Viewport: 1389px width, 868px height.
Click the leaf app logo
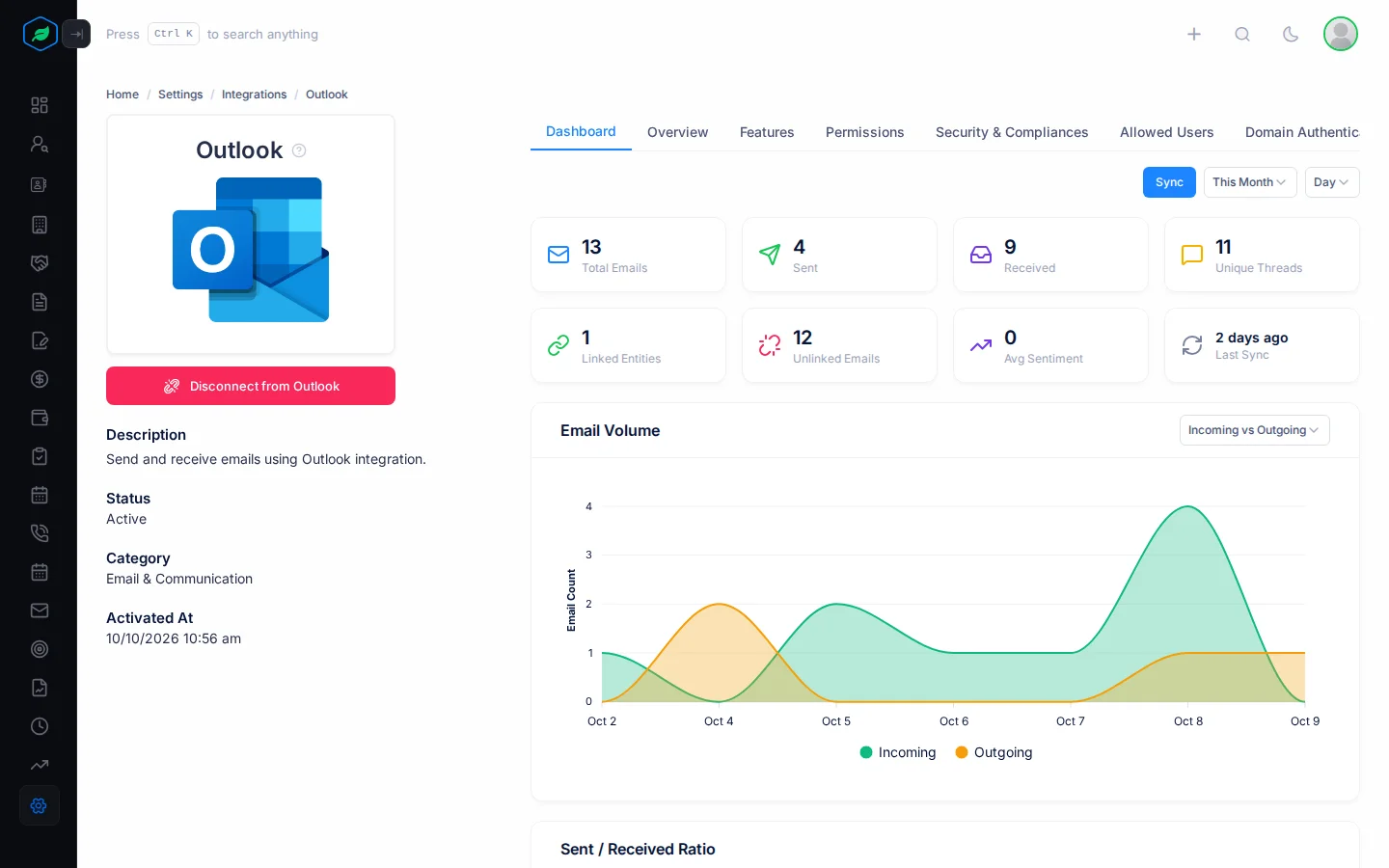coord(40,34)
